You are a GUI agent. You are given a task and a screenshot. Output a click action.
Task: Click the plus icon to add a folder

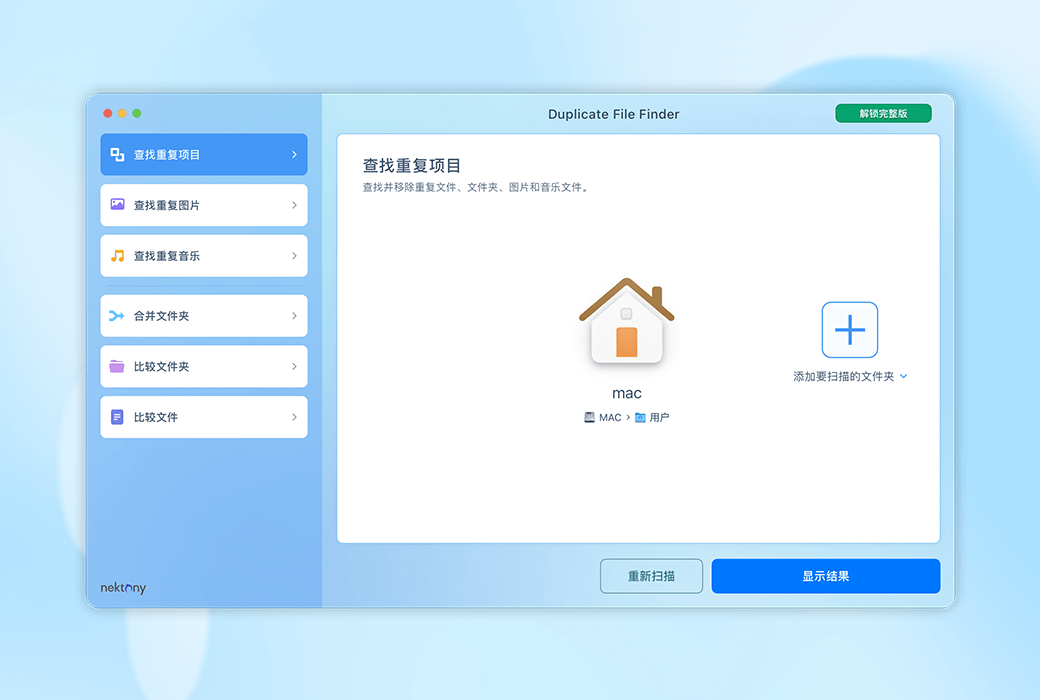tap(850, 330)
